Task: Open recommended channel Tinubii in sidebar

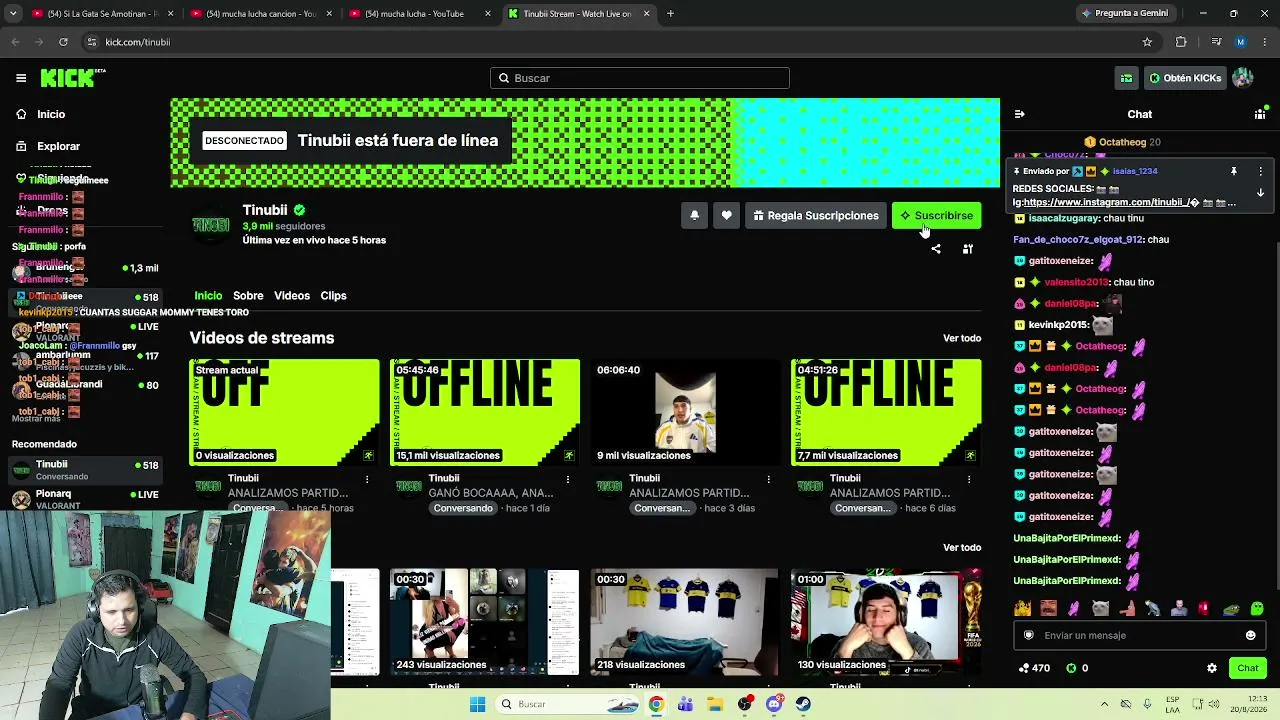Action: click(84, 470)
